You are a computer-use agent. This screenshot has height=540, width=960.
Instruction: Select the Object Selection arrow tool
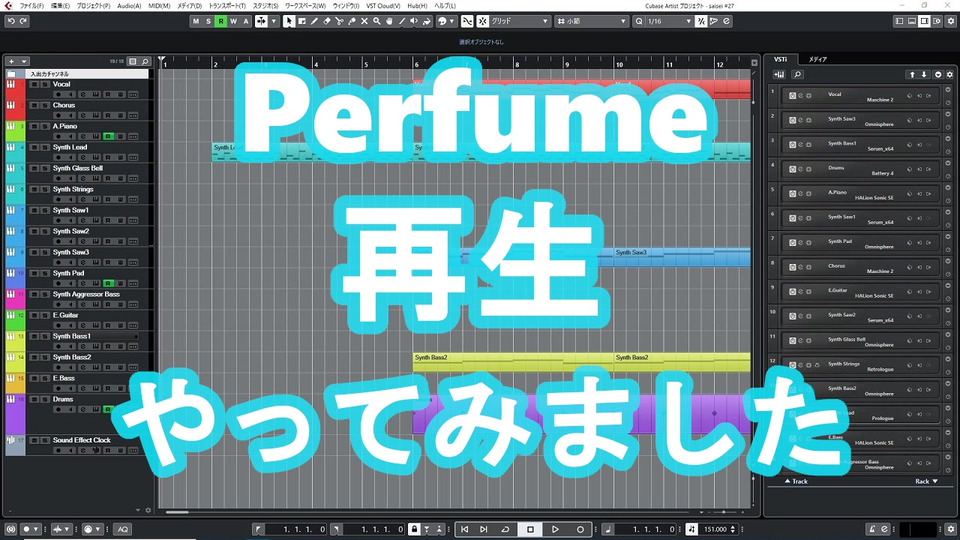pos(289,21)
